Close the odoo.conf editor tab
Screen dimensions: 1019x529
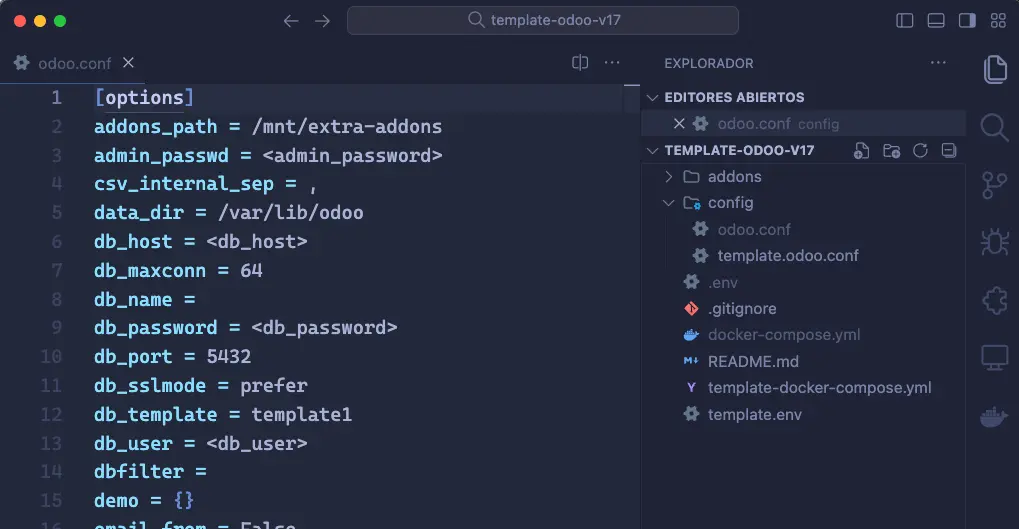(128, 63)
